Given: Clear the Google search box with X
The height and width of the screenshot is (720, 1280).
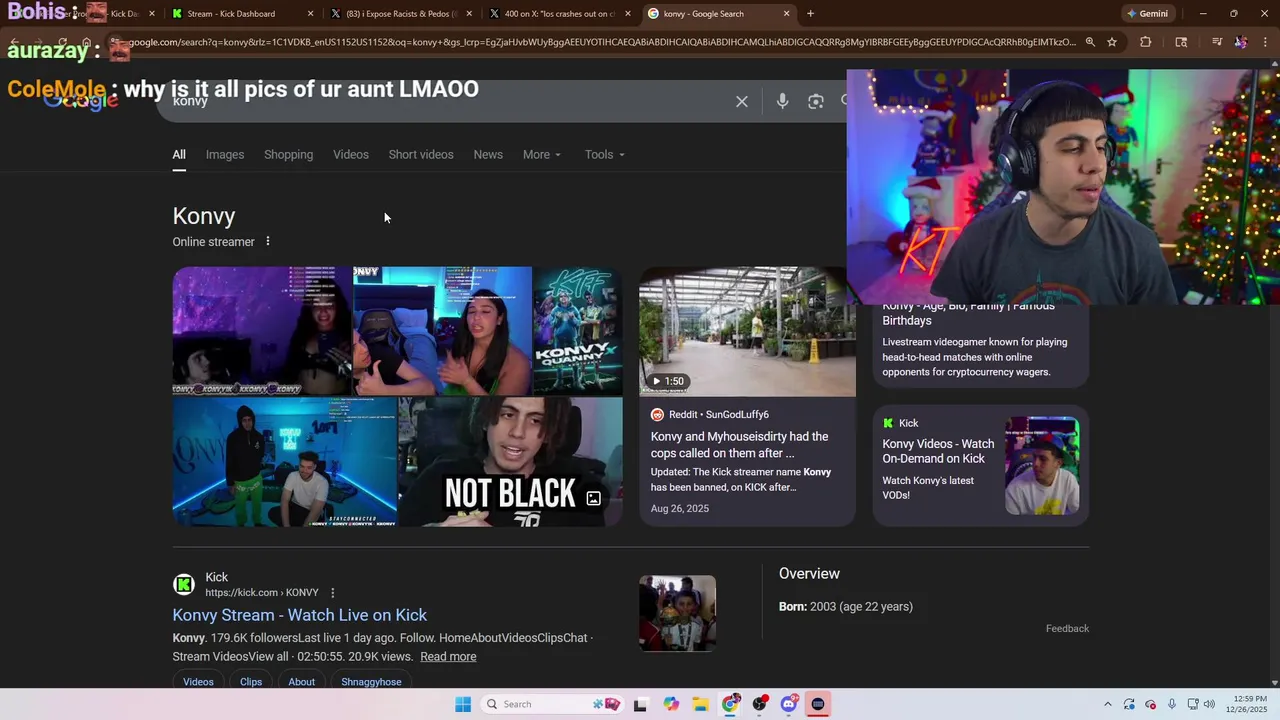Looking at the screenshot, I should [742, 101].
